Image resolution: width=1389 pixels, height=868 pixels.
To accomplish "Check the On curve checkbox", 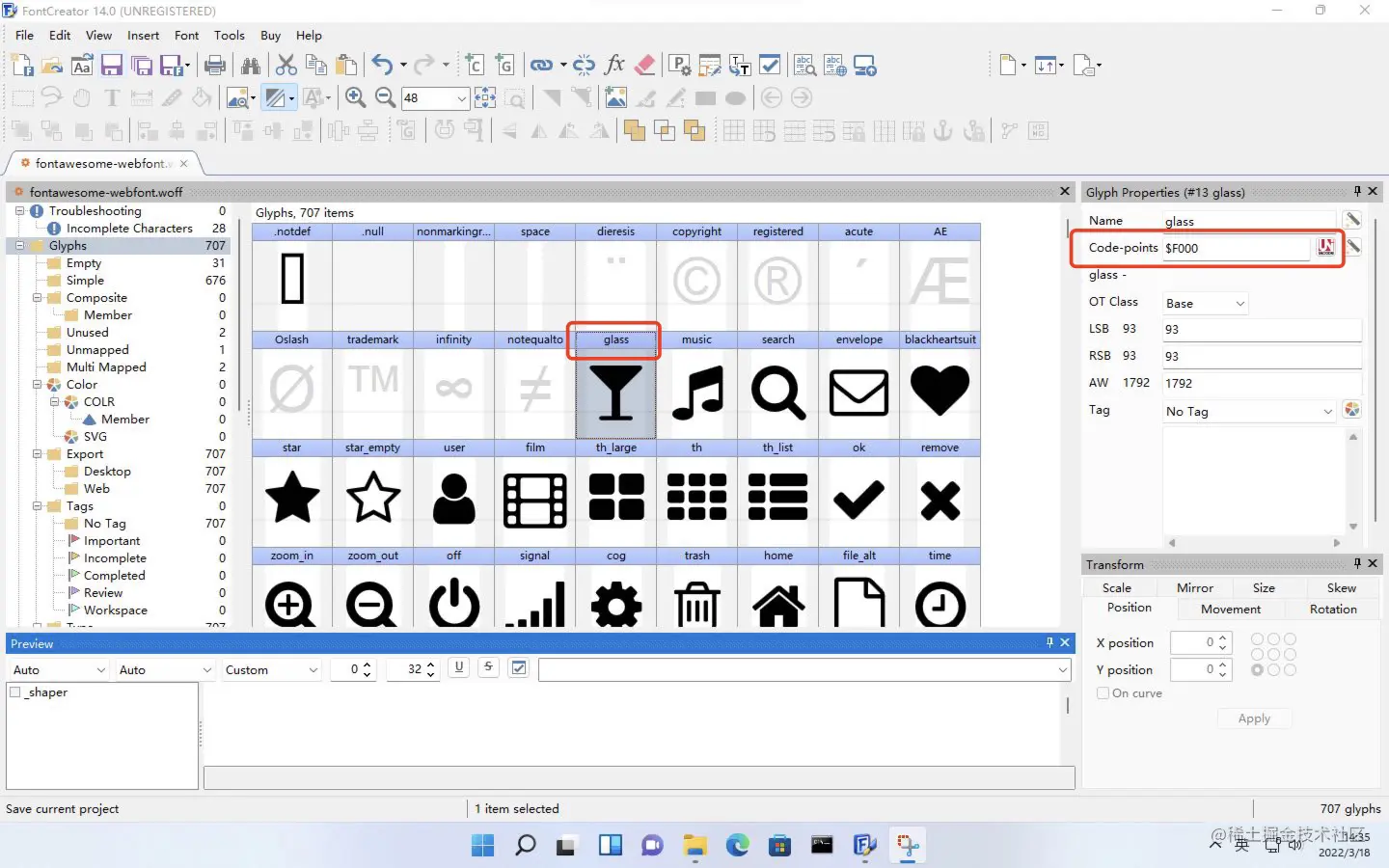I will click(x=1103, y=693).
